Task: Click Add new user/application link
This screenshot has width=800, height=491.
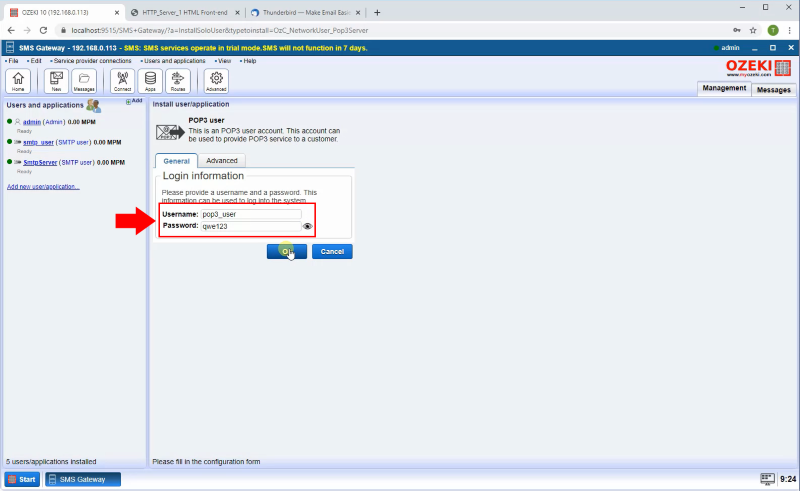Action: tap(43, 186)
